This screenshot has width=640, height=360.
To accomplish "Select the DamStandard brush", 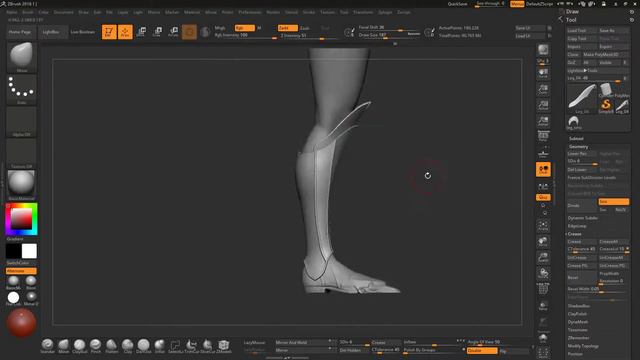I will (143, 346).
